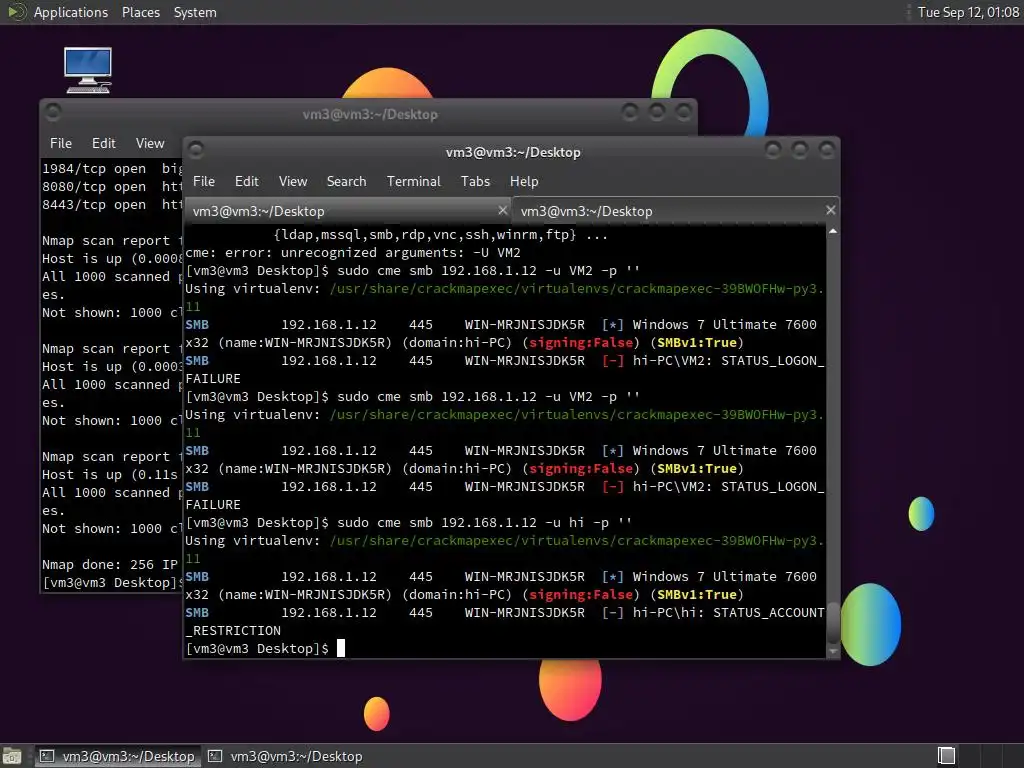Close the first terminal tab
Screen dimensions: 1024x768
tap(502, 210)
